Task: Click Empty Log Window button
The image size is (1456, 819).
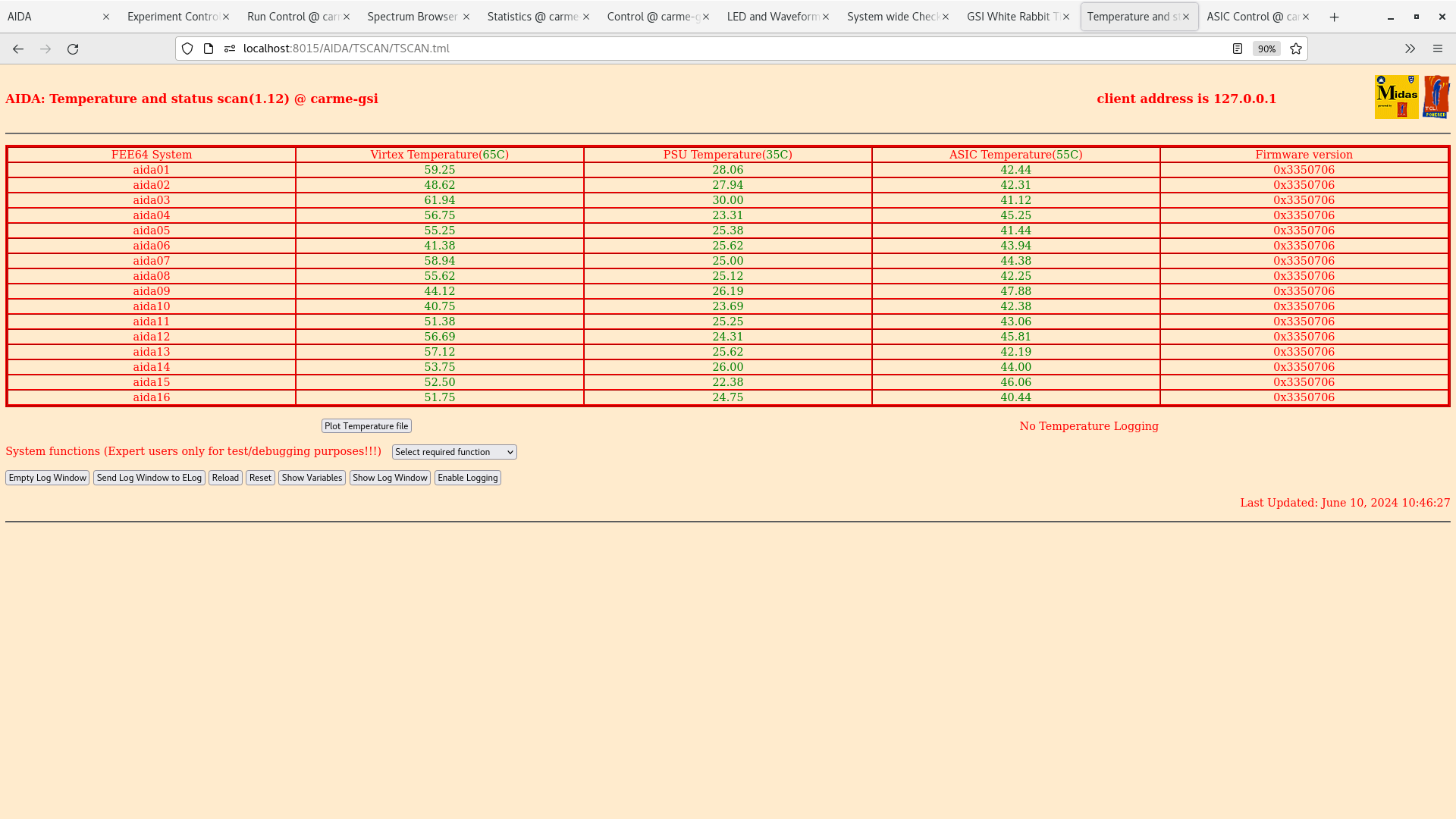Action: 47,477
